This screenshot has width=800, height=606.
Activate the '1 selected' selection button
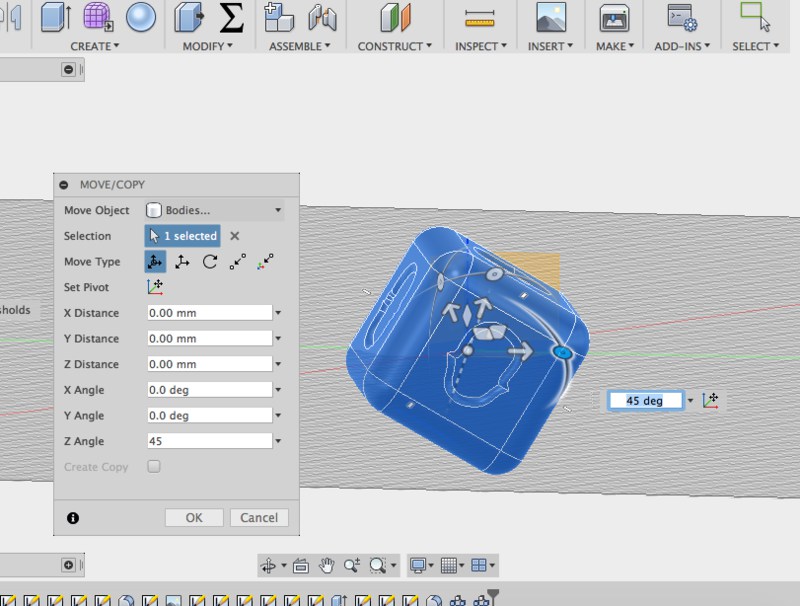(x=183, y=236)
